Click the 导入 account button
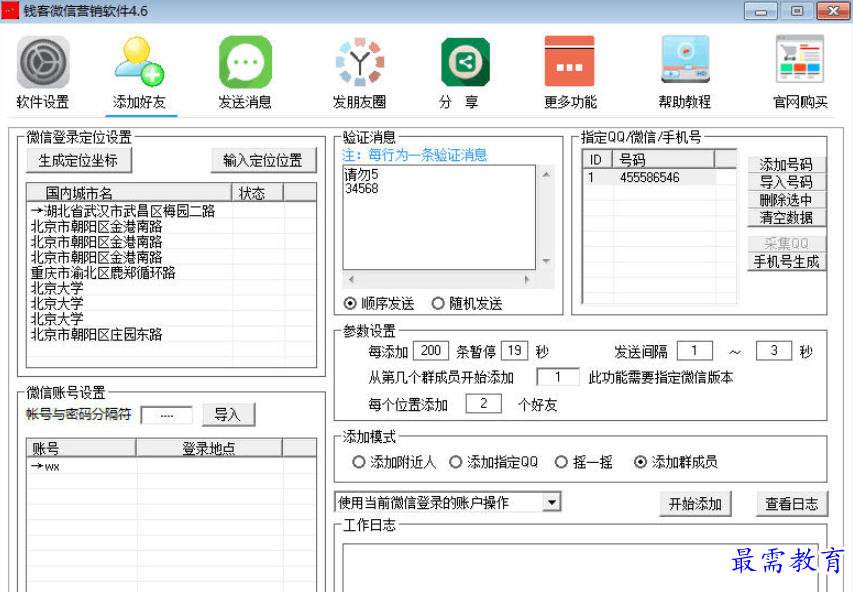The width and height of the screenshot is (853, 592). [228, 415]
